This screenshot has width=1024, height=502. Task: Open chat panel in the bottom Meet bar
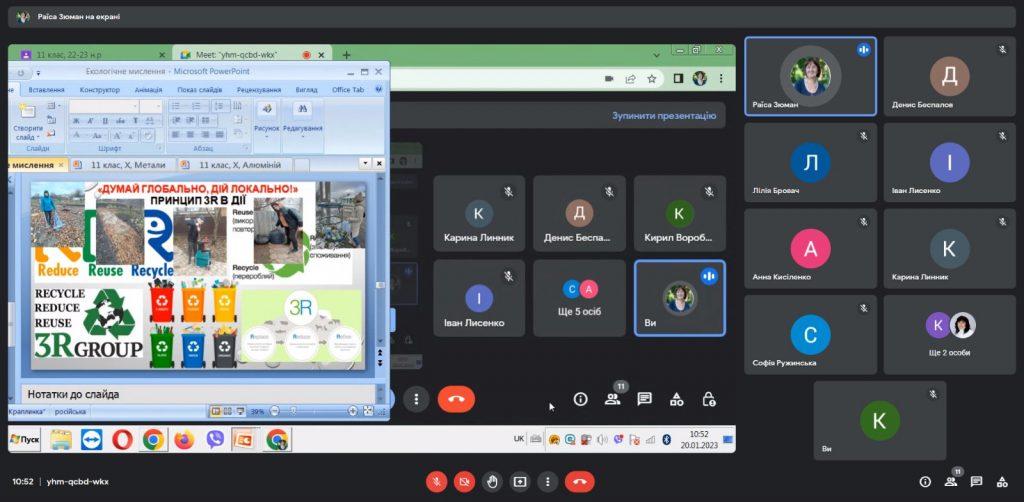[x=976, y=482]
